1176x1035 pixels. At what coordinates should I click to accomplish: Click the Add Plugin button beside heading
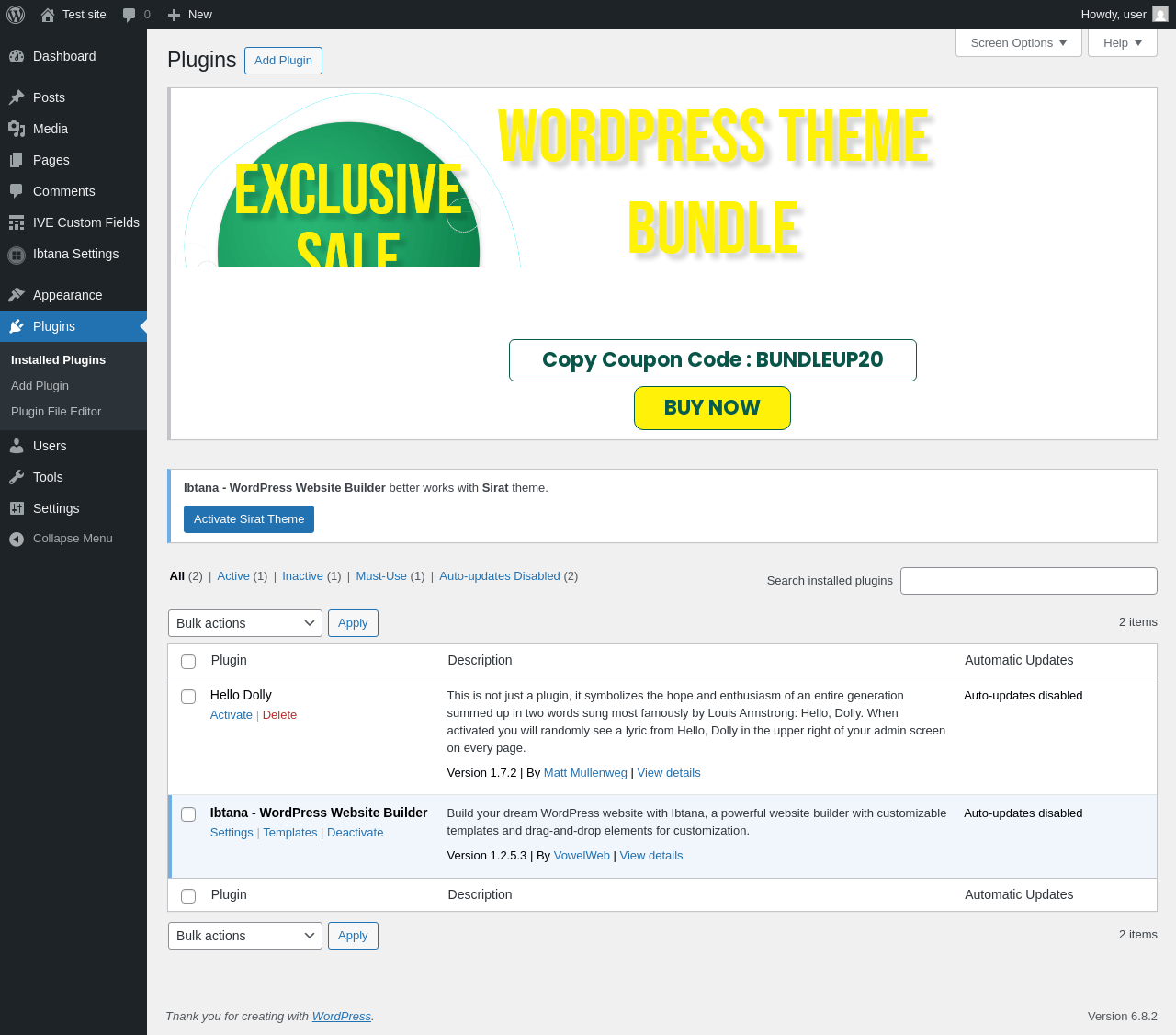[x=283, y=61]
